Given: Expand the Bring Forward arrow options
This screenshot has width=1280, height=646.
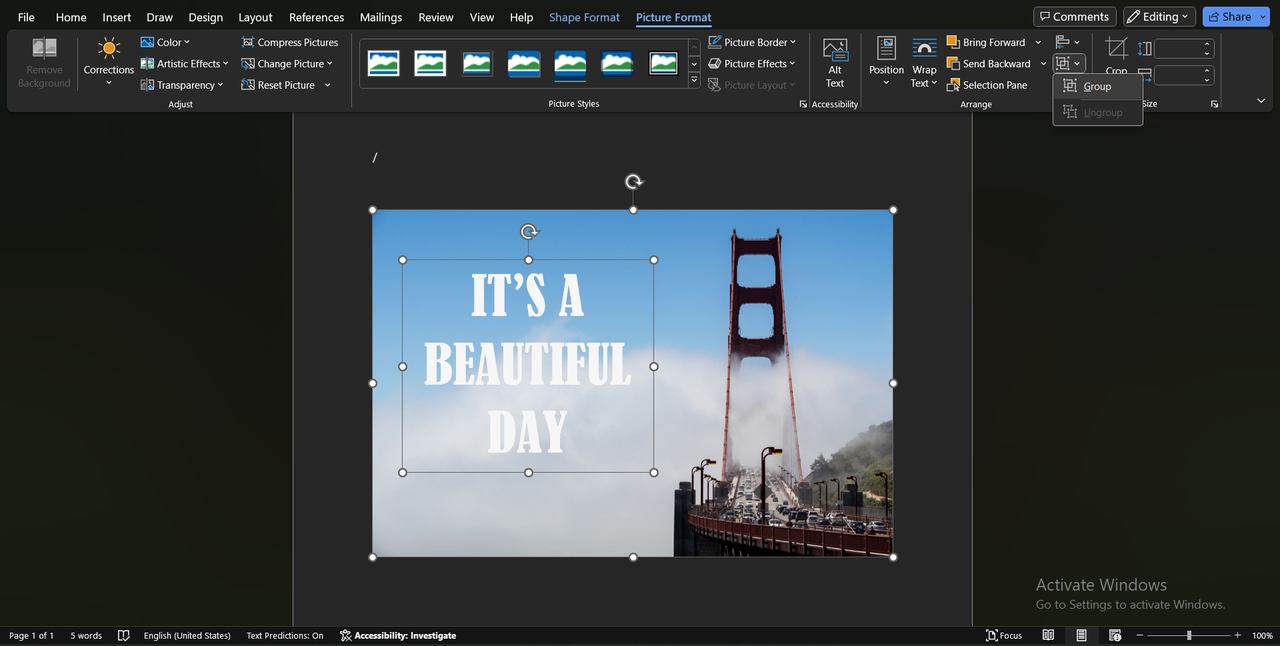Looking at the screenshot, I should click(1038, 42).
